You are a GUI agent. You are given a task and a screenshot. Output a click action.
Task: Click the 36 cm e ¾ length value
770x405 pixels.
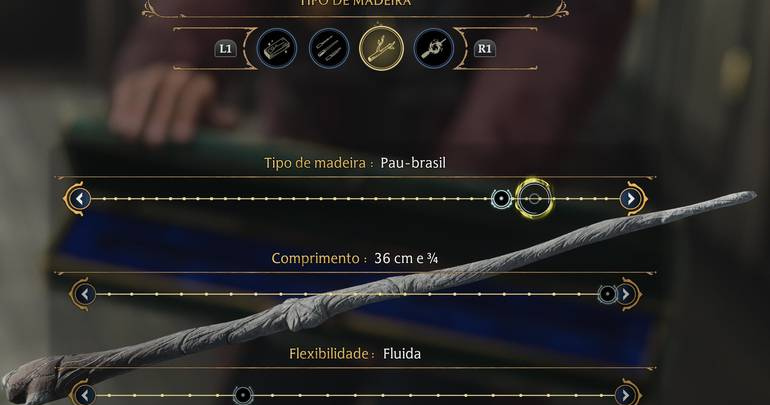pyautogui.click(x=406, y=258)
